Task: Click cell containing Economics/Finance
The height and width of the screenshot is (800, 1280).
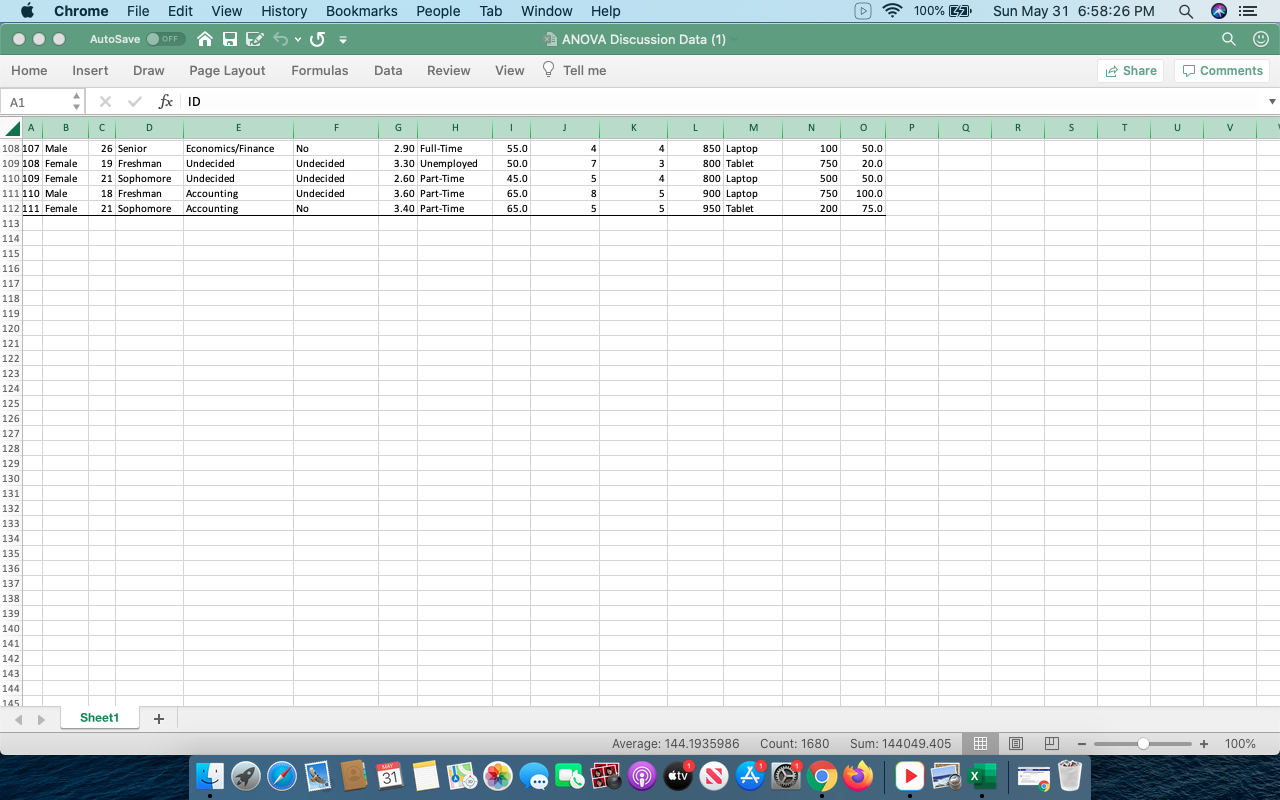Action: tap(238, 148)
